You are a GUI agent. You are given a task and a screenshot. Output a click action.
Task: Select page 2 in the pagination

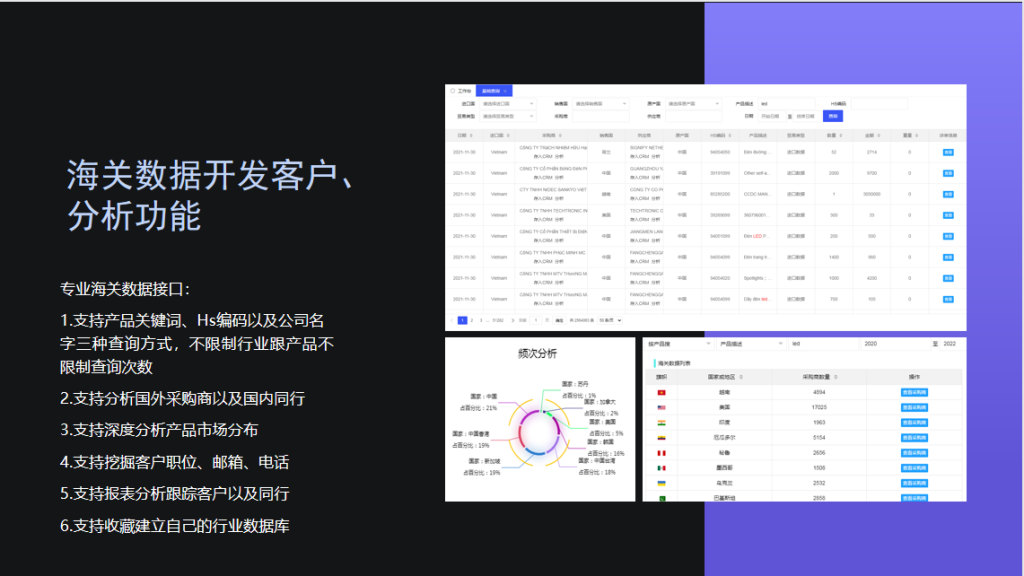click(473, 320)
